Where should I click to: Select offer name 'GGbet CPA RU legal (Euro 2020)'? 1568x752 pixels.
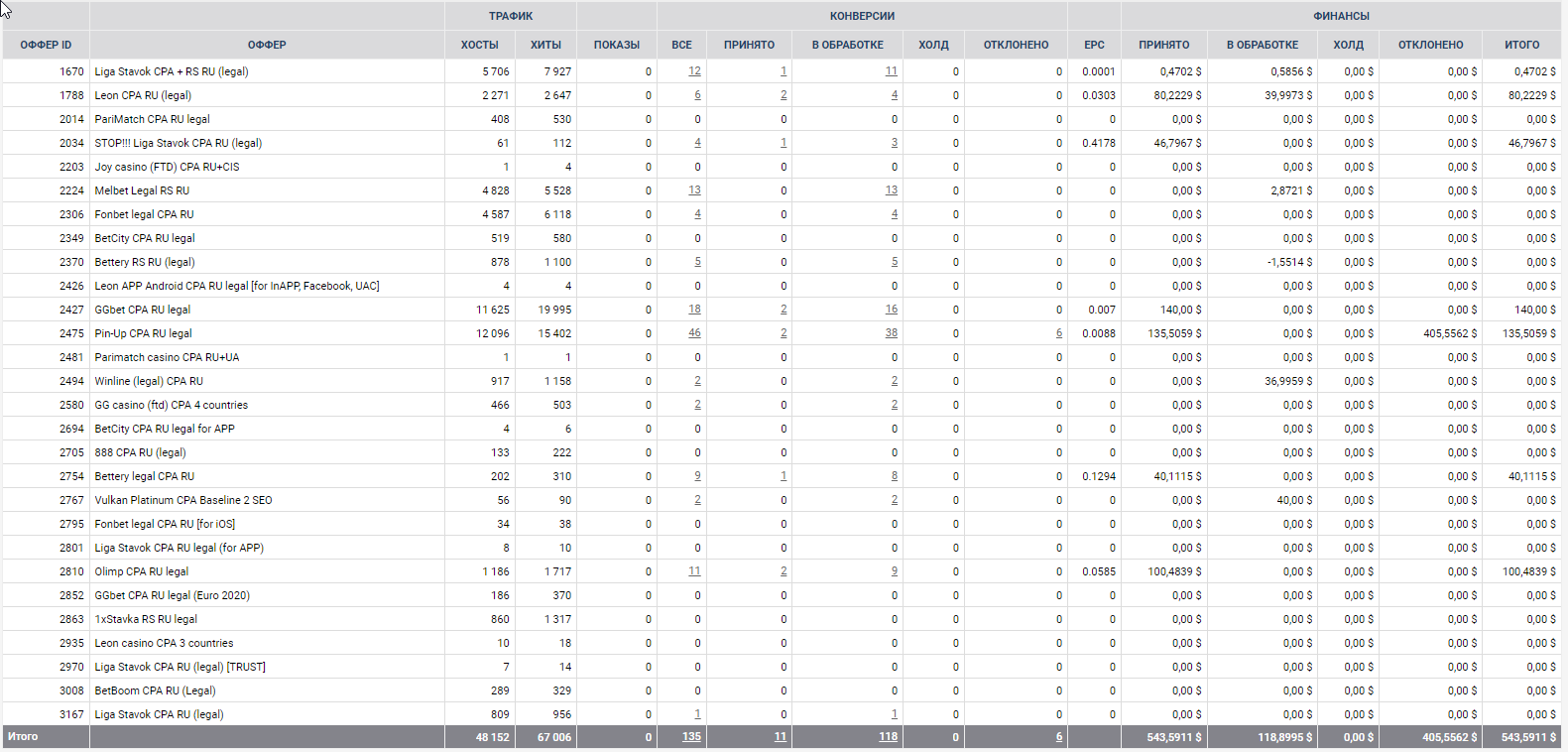pos(173,595)
